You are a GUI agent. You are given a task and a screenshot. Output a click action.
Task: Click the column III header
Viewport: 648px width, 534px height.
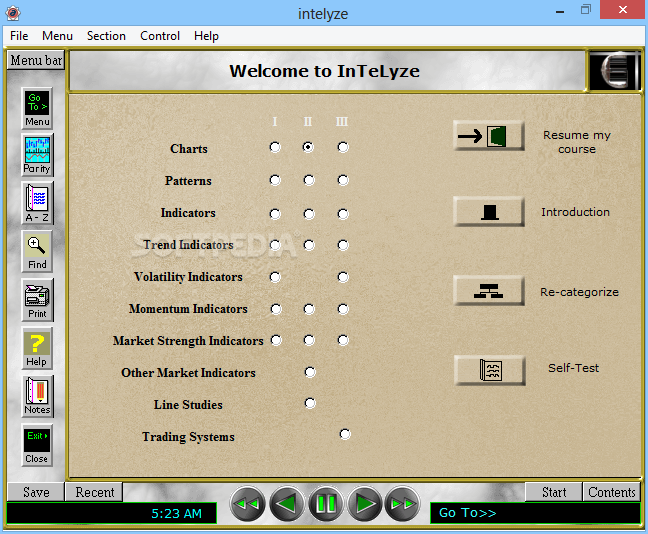(x=342, y=122)
